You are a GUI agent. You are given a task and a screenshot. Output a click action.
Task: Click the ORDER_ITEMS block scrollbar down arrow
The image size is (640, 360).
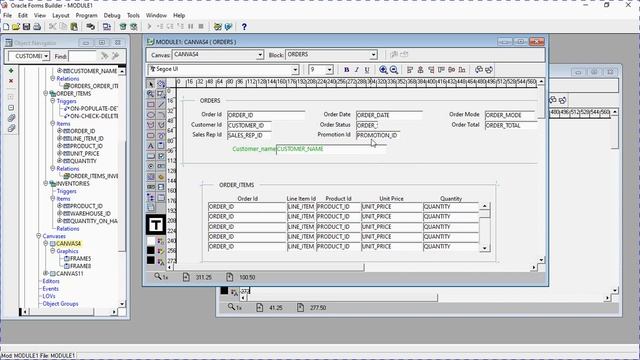point(484,248)
